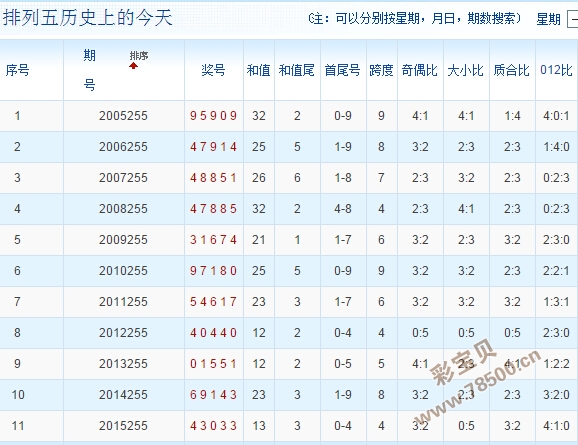
Task: Click the 012比 column header
Action: pos(556,70)
